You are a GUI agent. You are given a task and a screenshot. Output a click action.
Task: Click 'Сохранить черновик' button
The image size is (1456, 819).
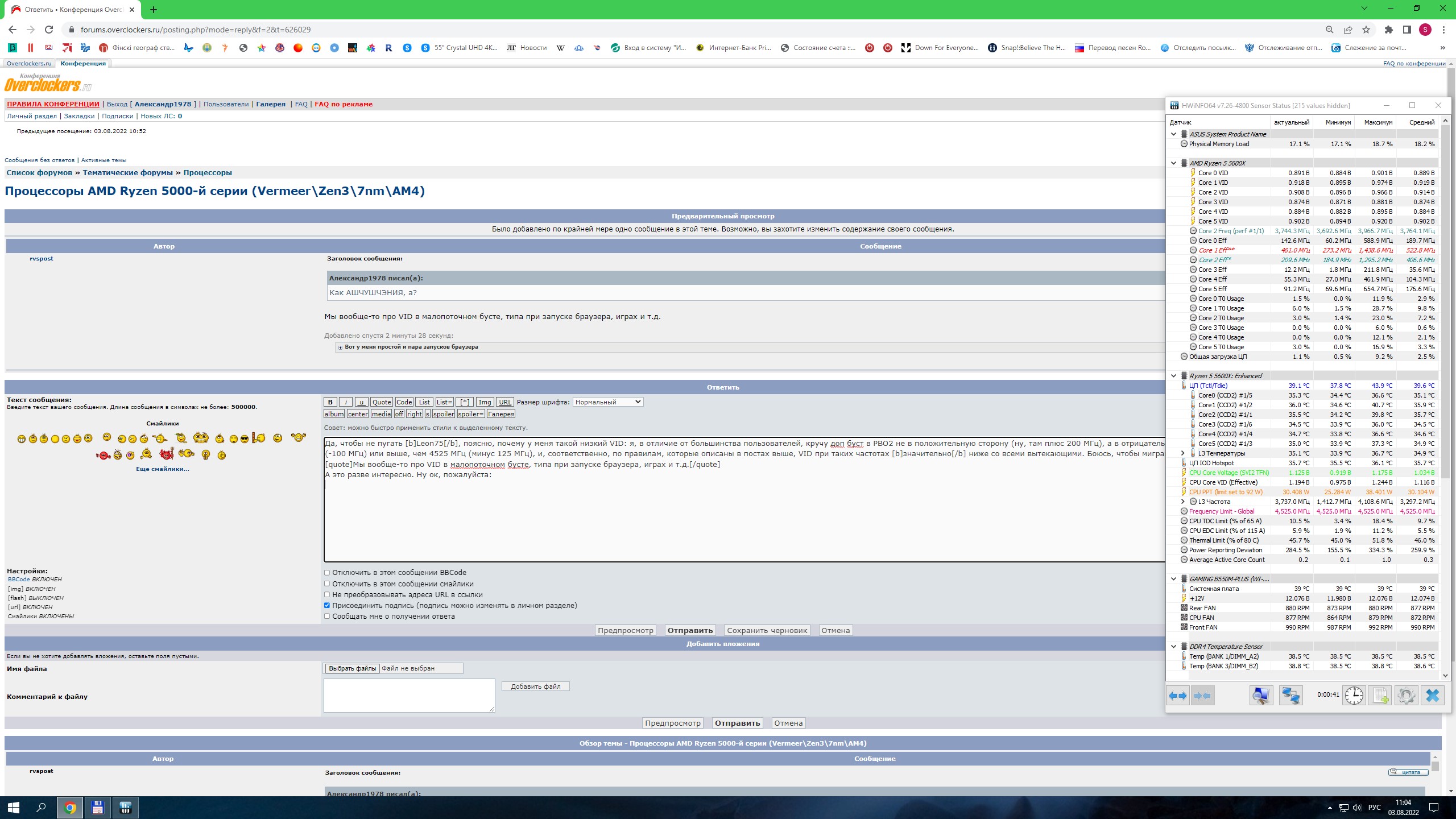(767, 630)
